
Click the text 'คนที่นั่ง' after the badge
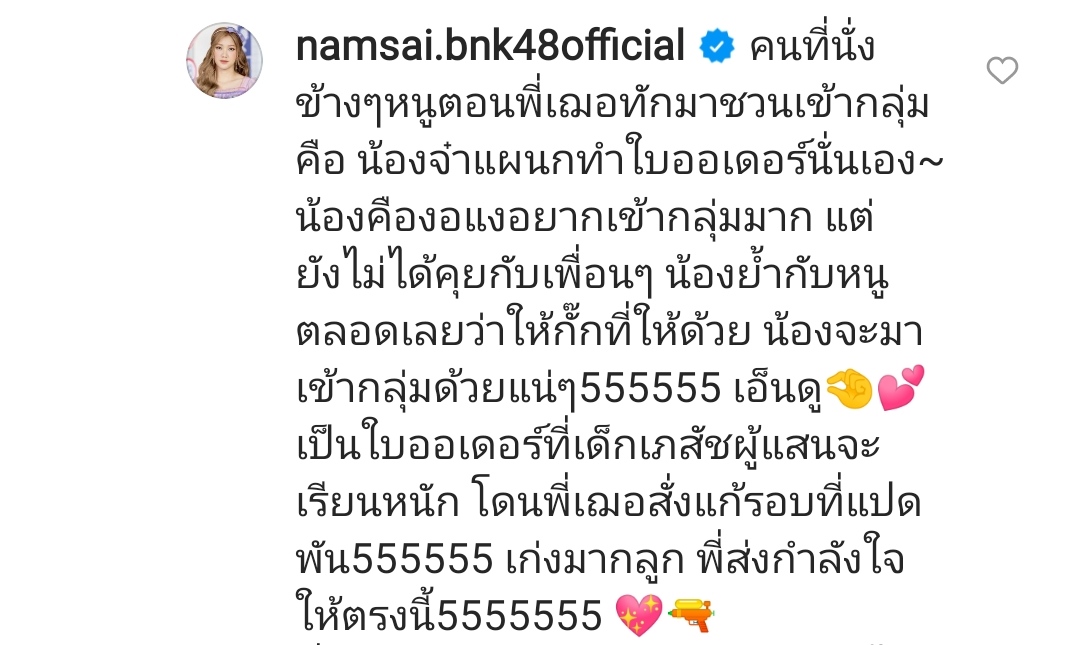coord(813,47)
